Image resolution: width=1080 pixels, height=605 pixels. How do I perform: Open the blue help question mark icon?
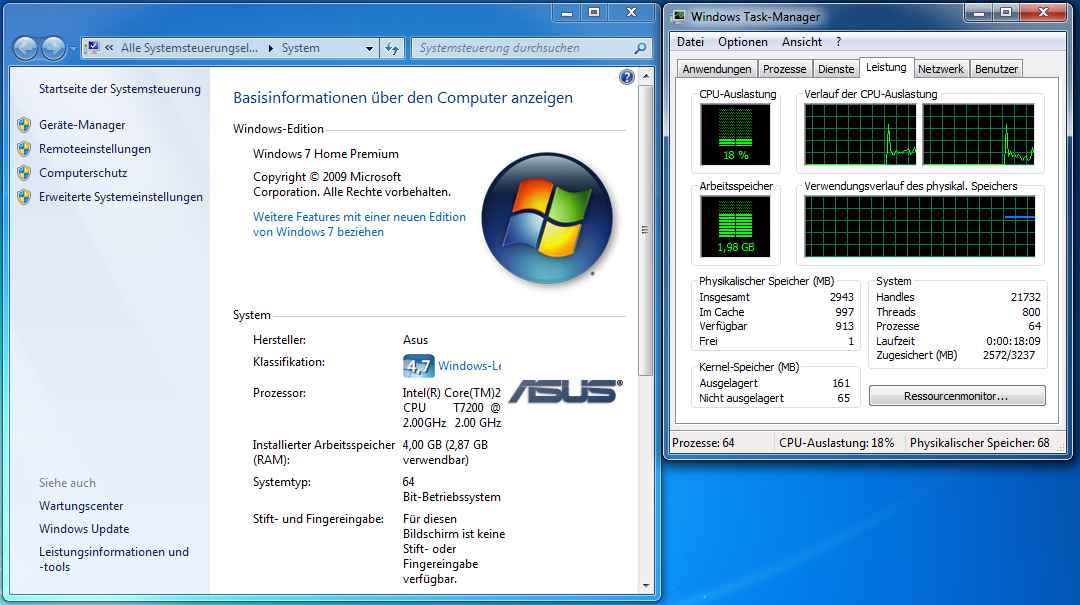pyautogui.click(x=626, y=77)
